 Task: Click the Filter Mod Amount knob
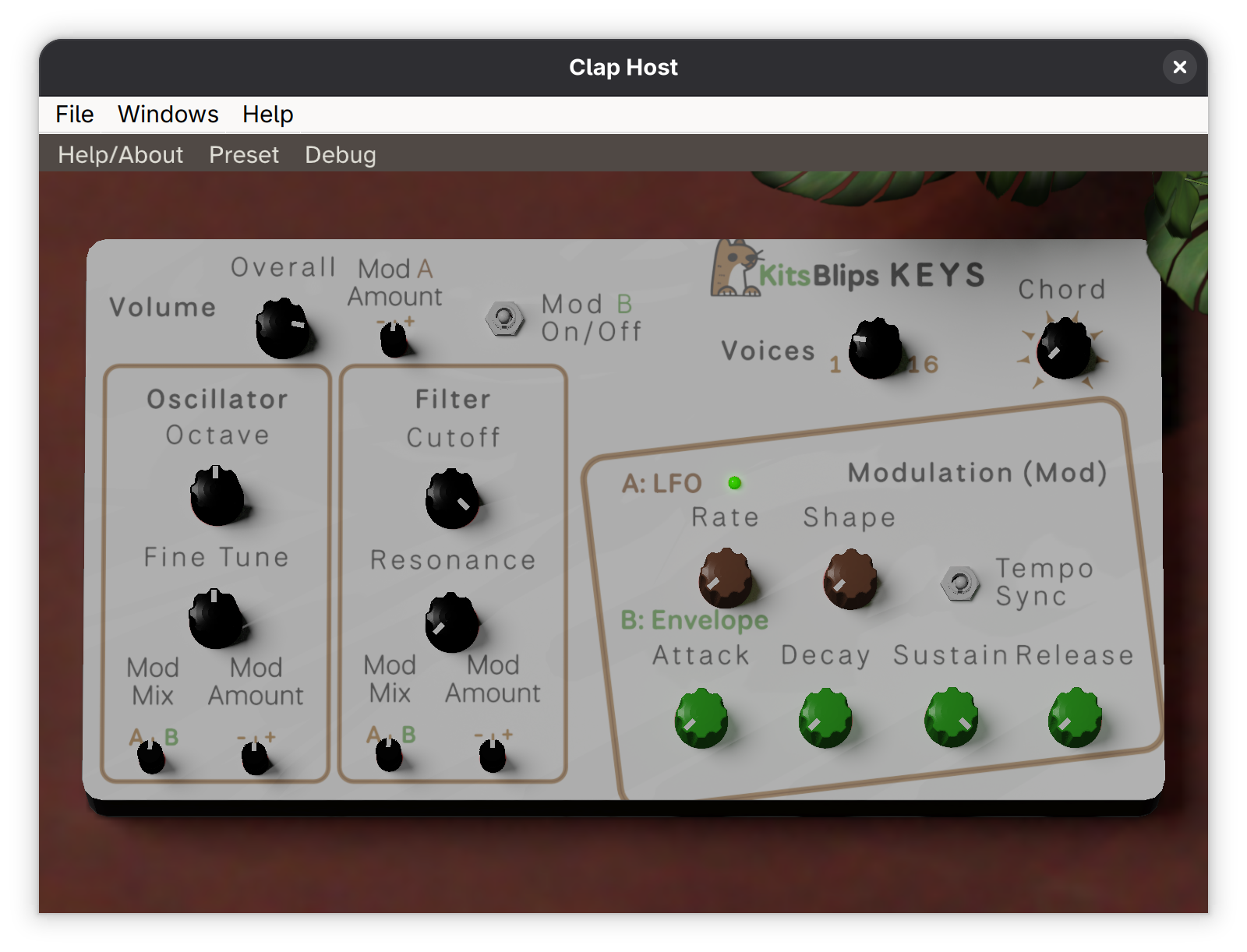click(x=493, y=756)
